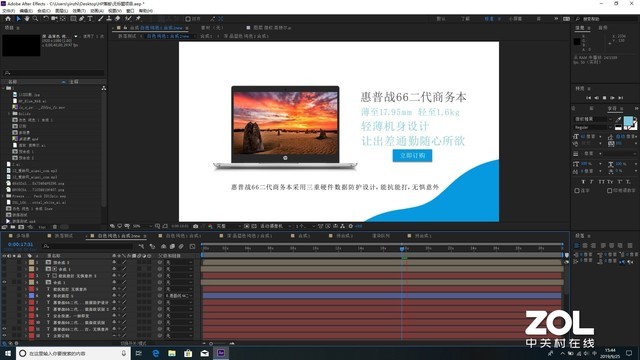The image size is (640, 360).
Task: Open parent dropdown for layer 6
Action: coord(179,296)
